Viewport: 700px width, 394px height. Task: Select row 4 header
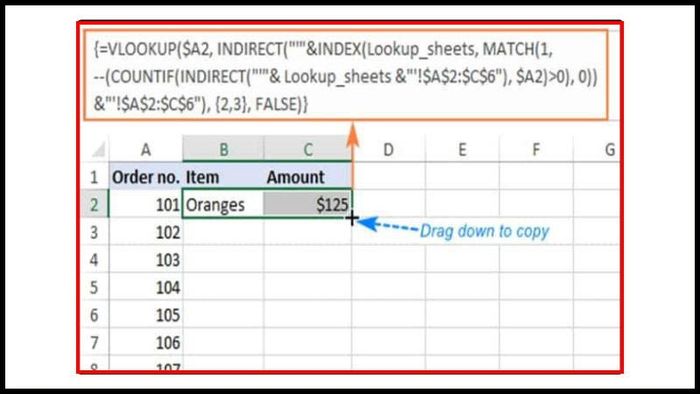tap(95, 260)
